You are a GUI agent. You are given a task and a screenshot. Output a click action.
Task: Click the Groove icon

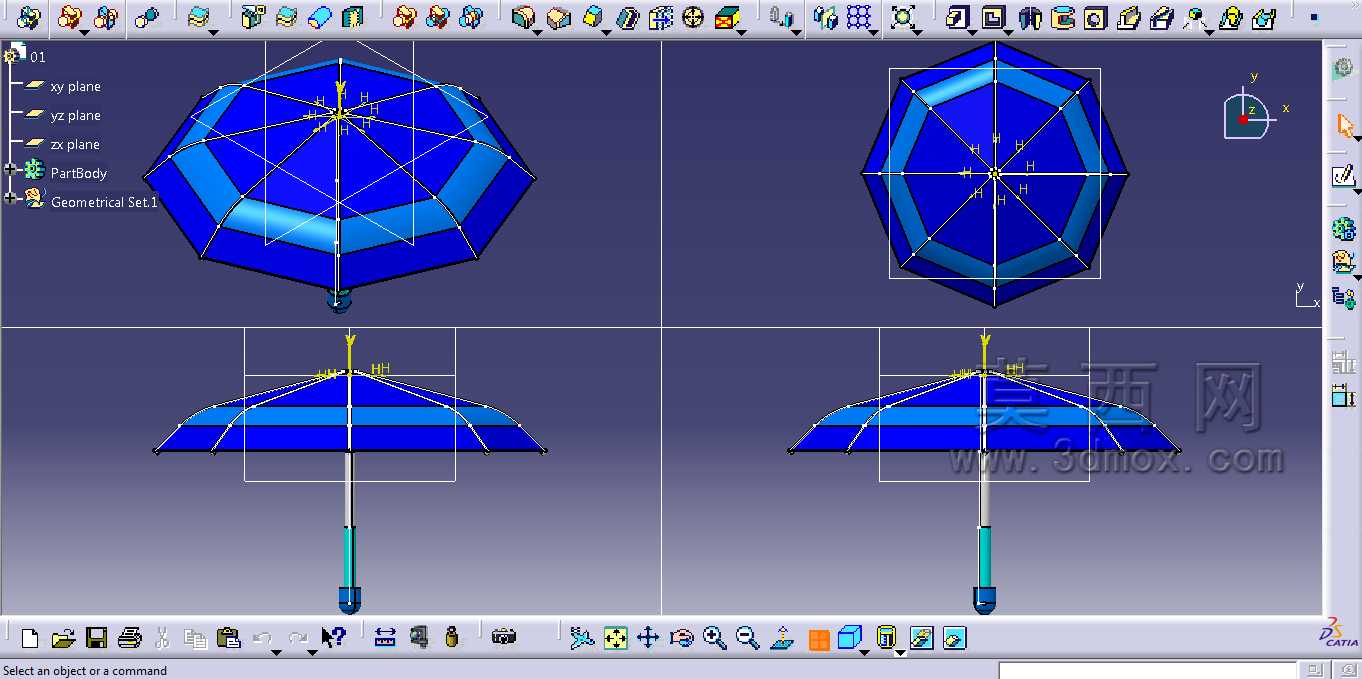pos(1063,17)
